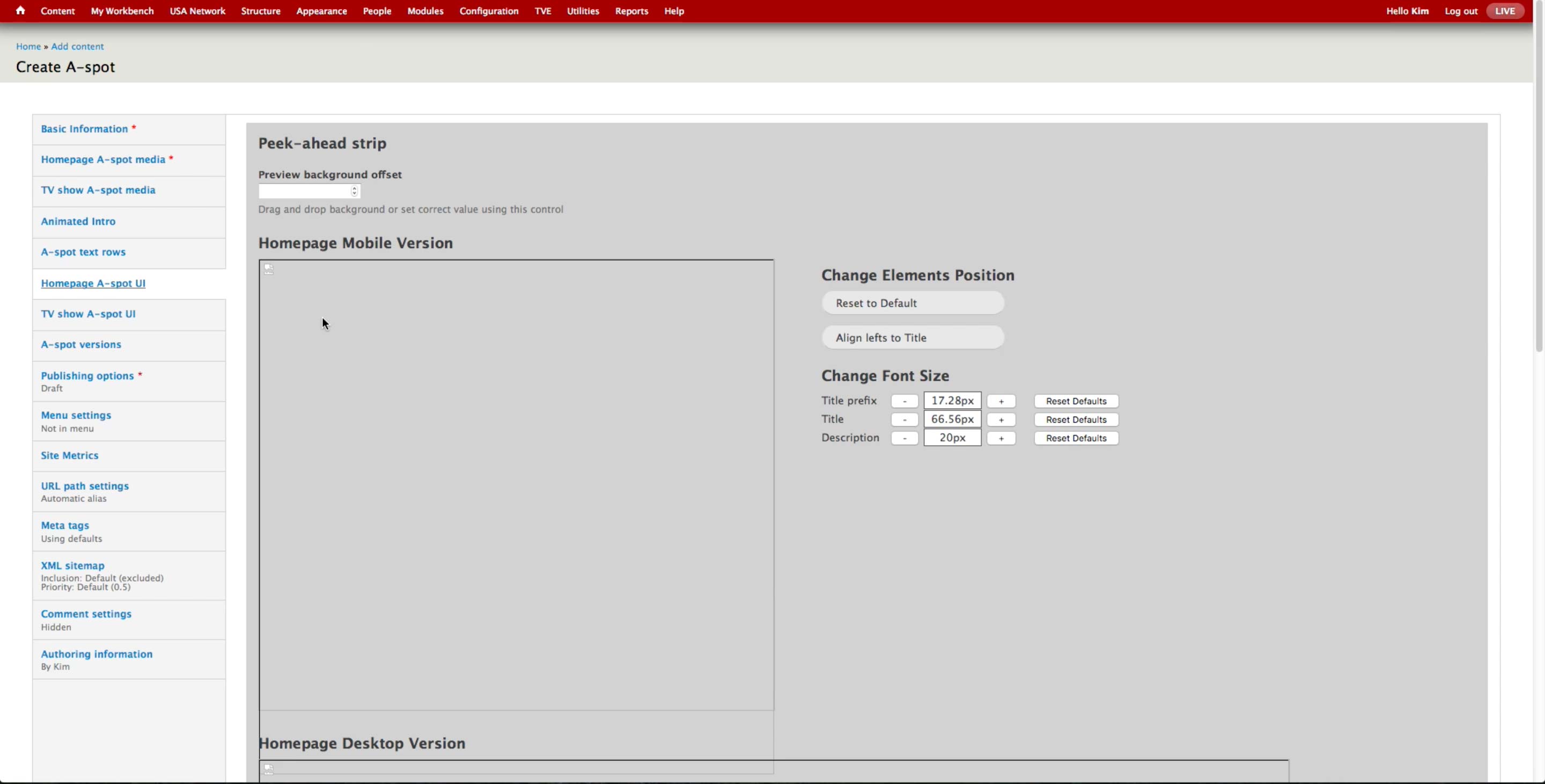
Task: Click the home icon in admin toolbar
Action: [x=20, y=10]
